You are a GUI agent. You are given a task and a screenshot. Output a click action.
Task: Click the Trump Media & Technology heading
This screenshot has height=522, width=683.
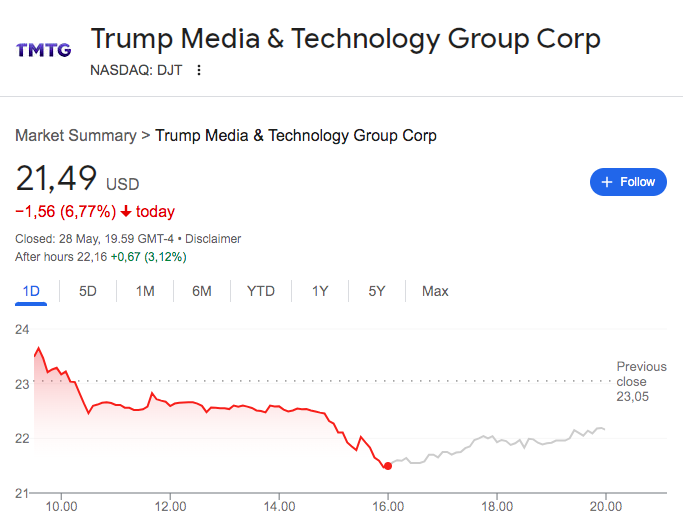(x=345, y=39)
